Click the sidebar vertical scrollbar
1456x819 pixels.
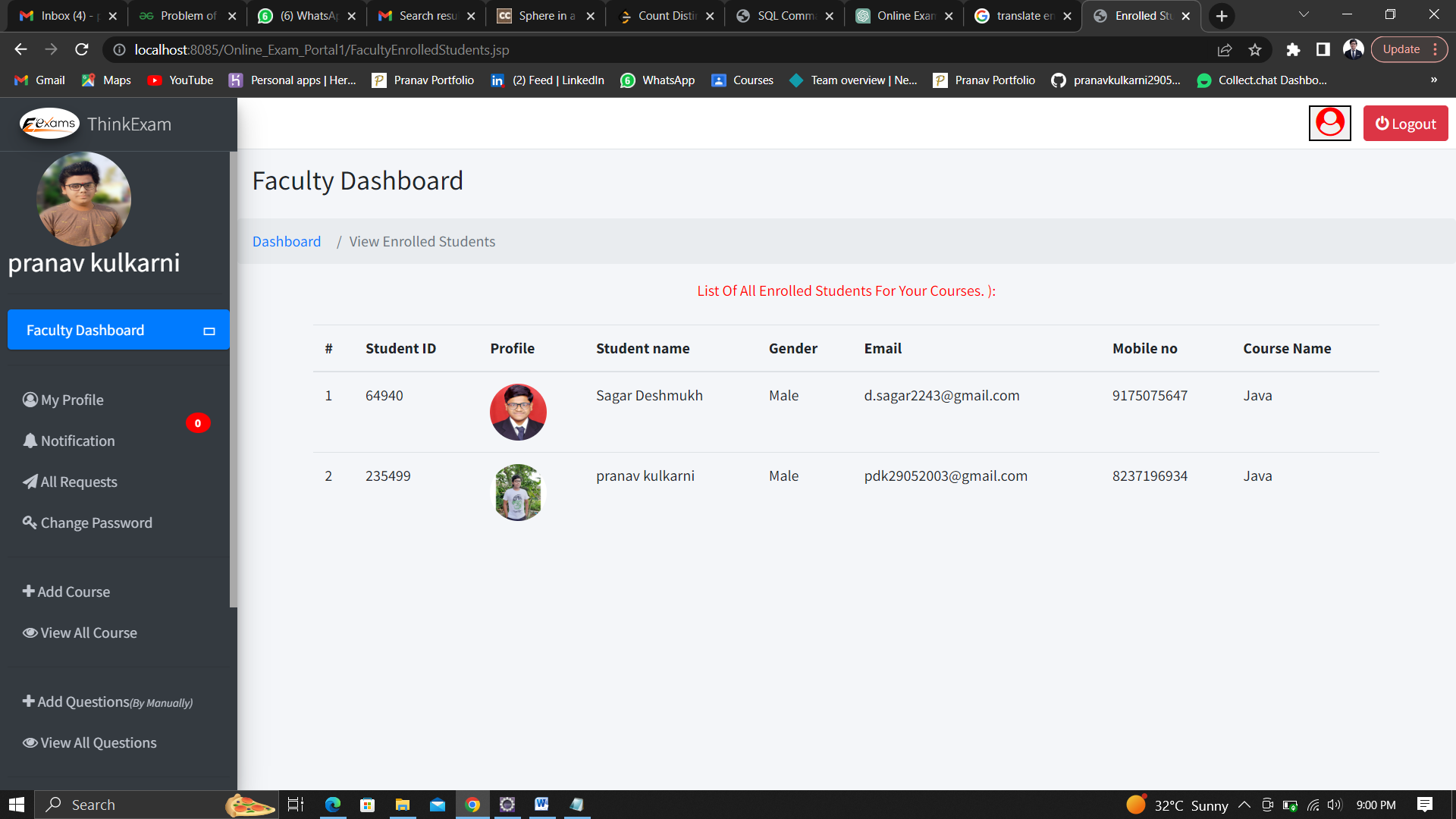(233, 379)
